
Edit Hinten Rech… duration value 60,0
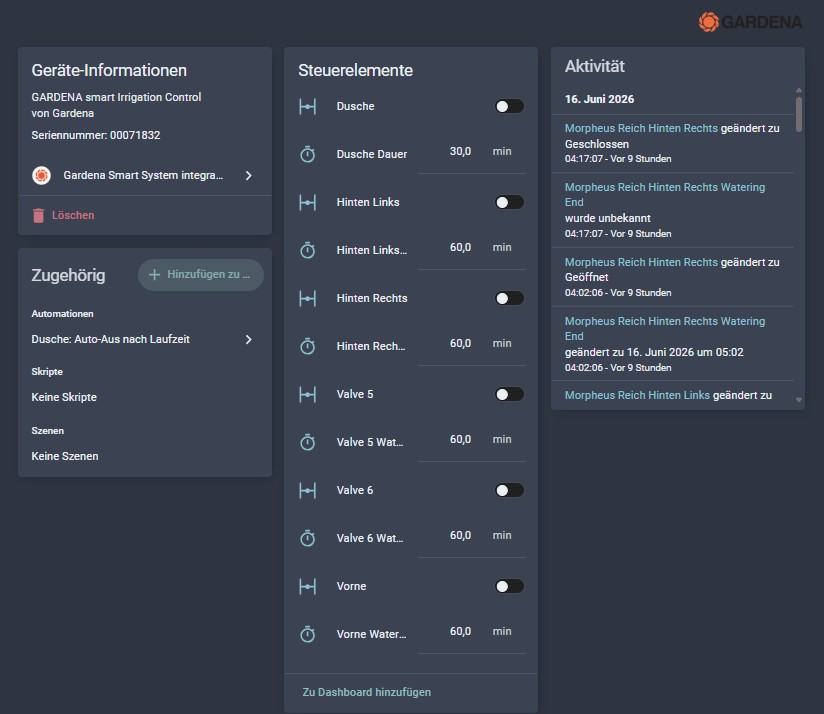(460, 344)
